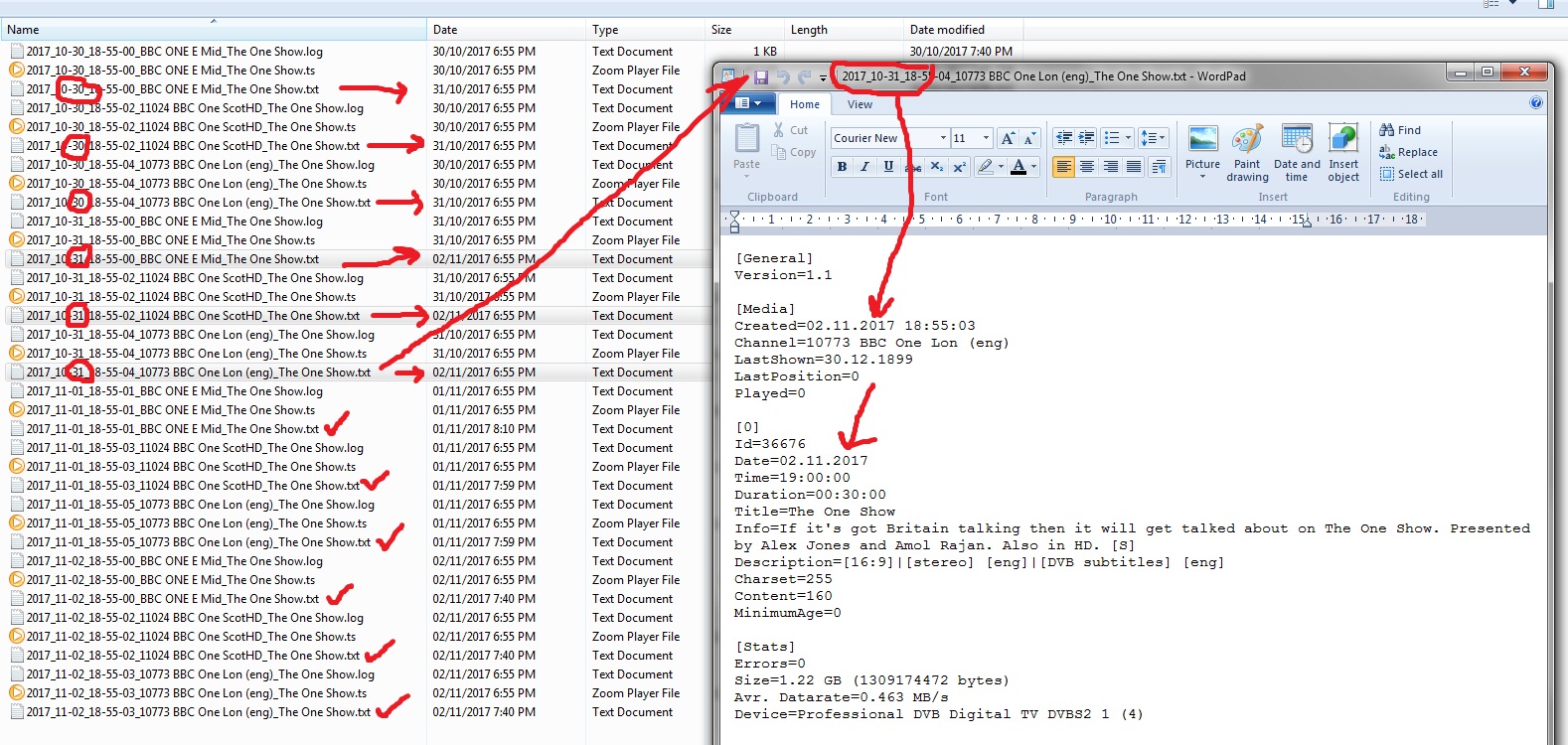
Task: Click the Replace button
Action: [x=1409, y=152]
